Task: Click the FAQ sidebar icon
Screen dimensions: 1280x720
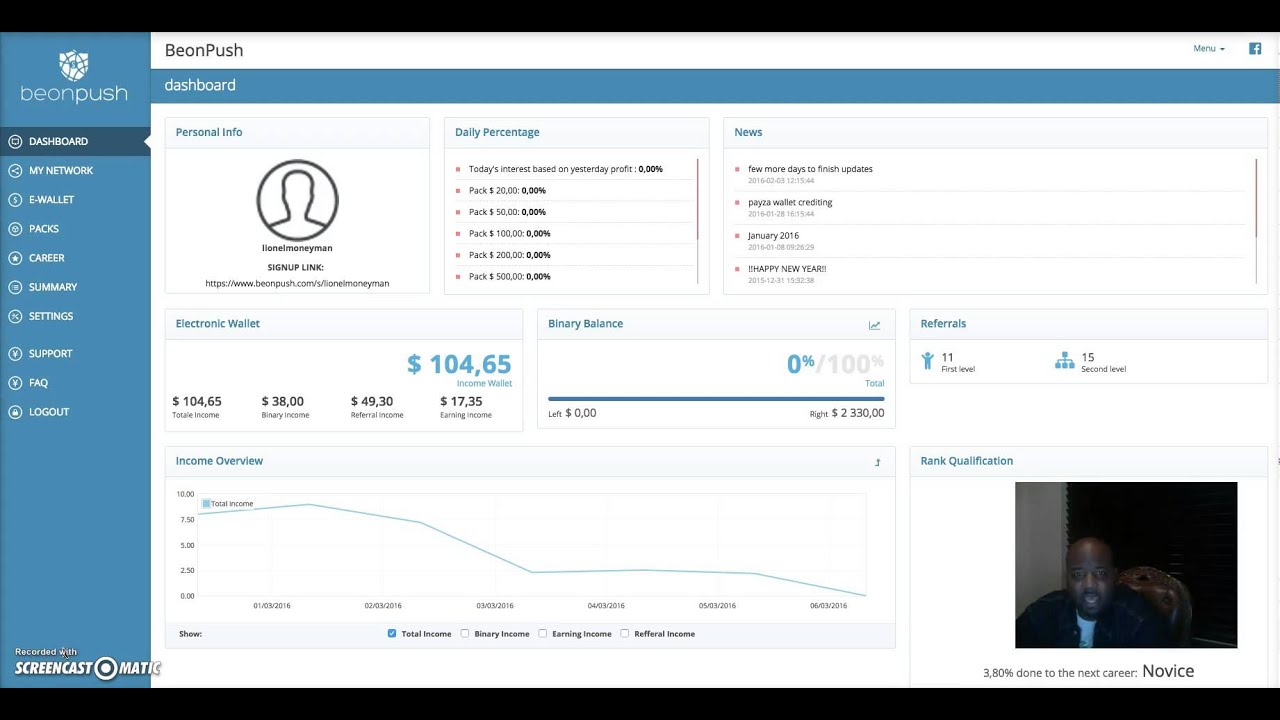Action: 15,383
